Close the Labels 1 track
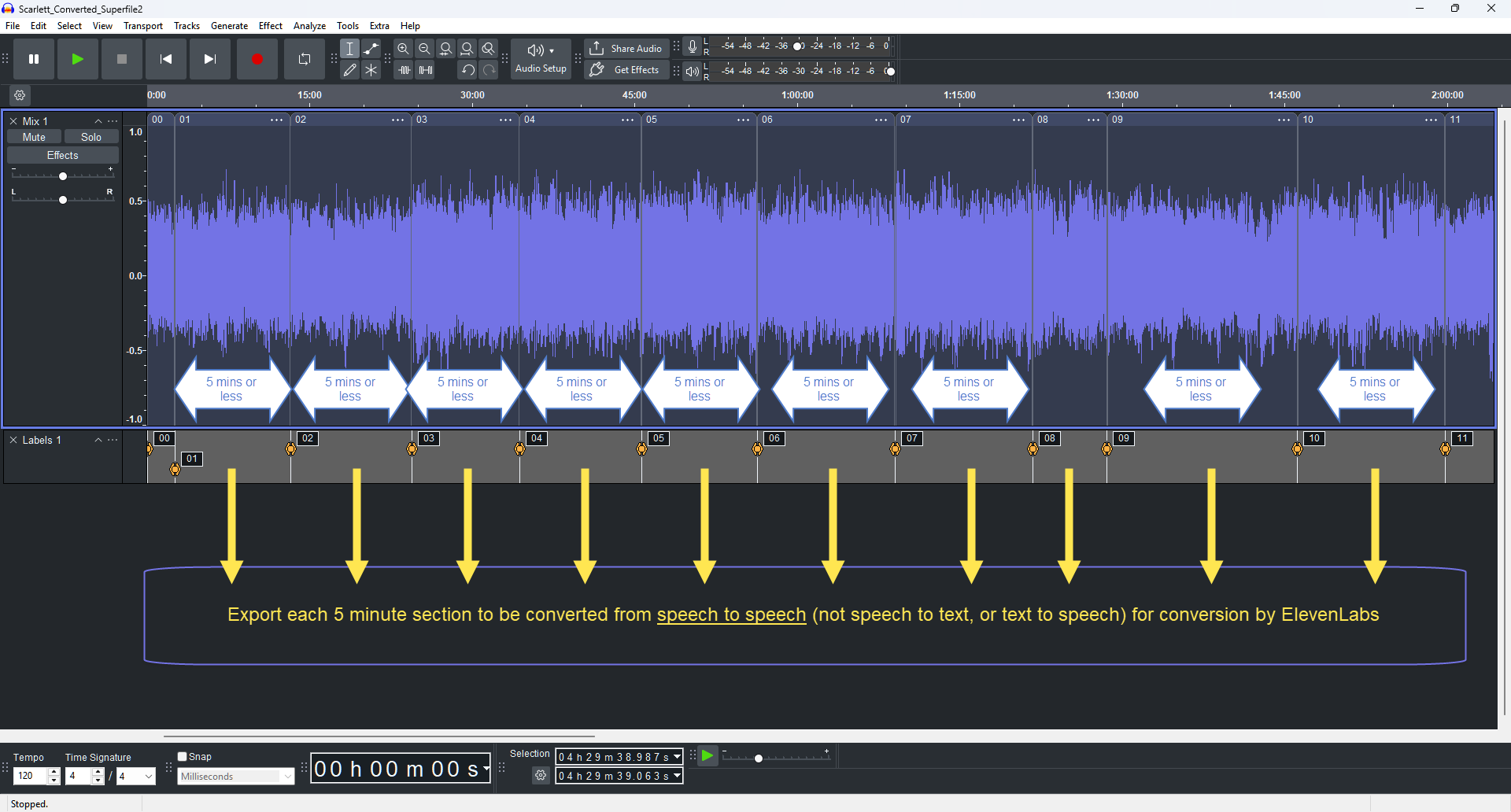The width and height of the screenshot is (1511, 812). (x=13, y=440)
